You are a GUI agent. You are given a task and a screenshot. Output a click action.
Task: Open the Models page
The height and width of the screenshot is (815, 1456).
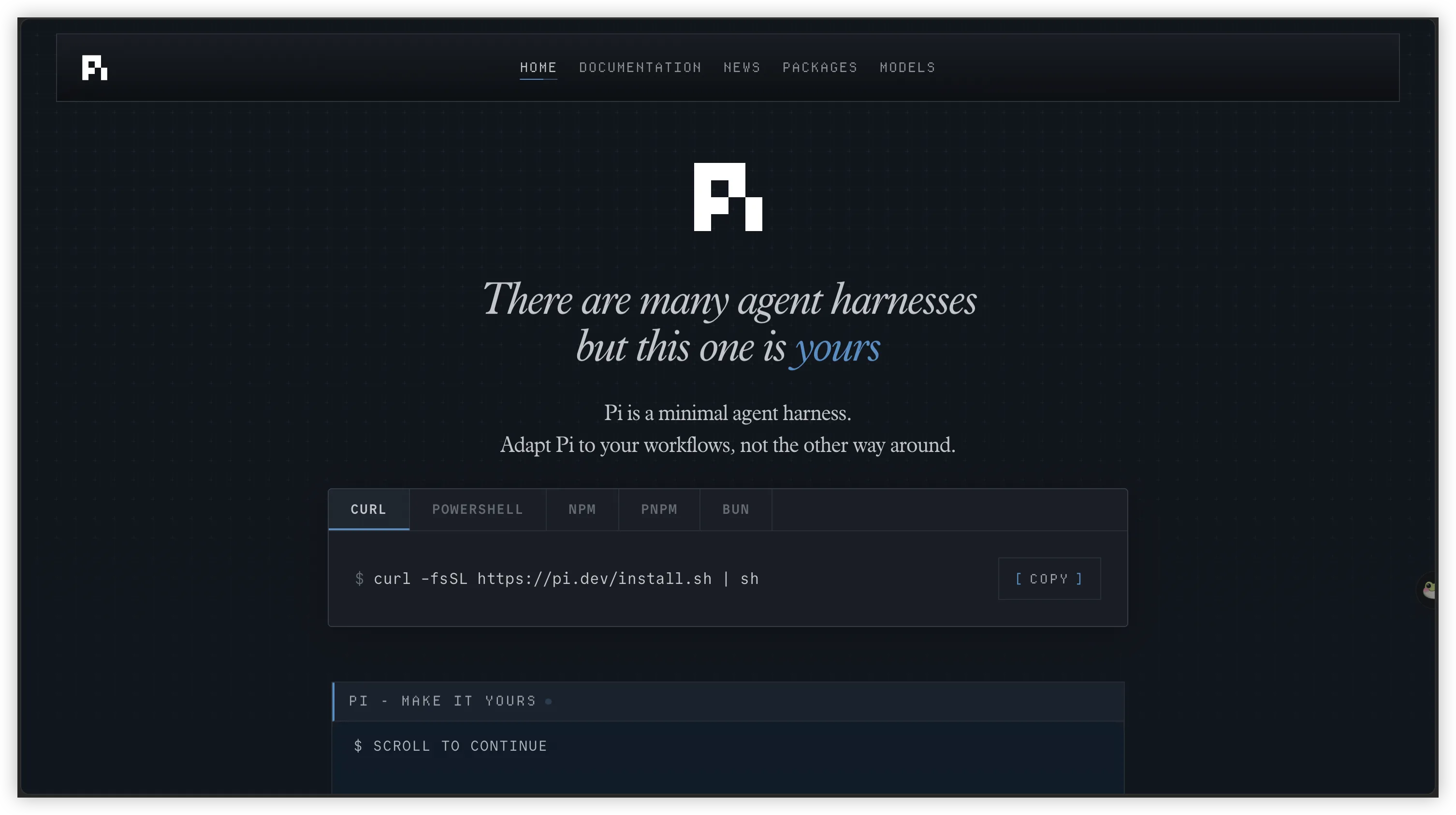[x=907, y=68]
